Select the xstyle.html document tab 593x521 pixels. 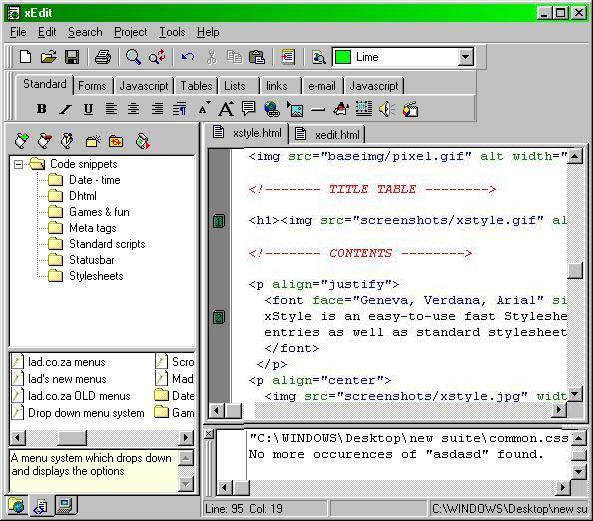click(247, 133)
